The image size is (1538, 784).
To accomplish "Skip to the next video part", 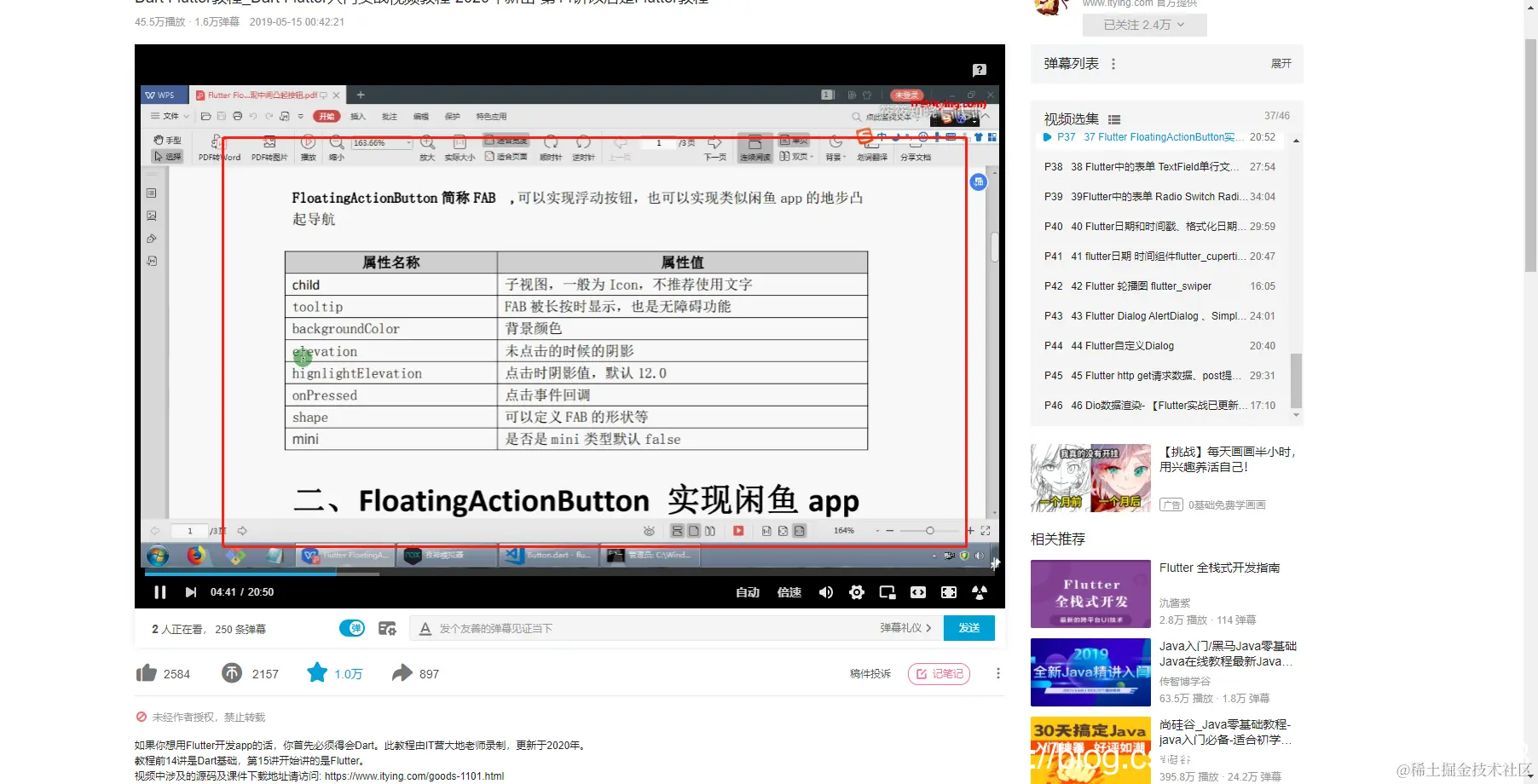I will coord(191,592).
